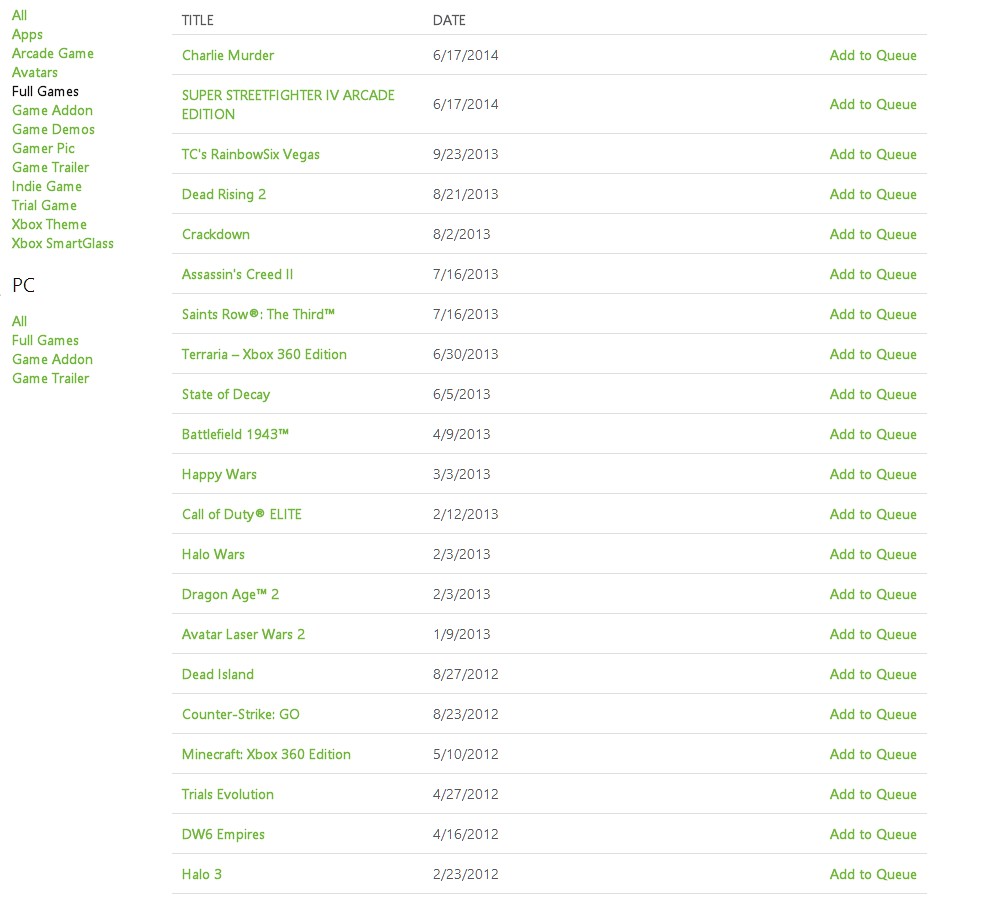Add Saints Row The Third to queue
1006x900 pixels.
click(x=873, y=314)
